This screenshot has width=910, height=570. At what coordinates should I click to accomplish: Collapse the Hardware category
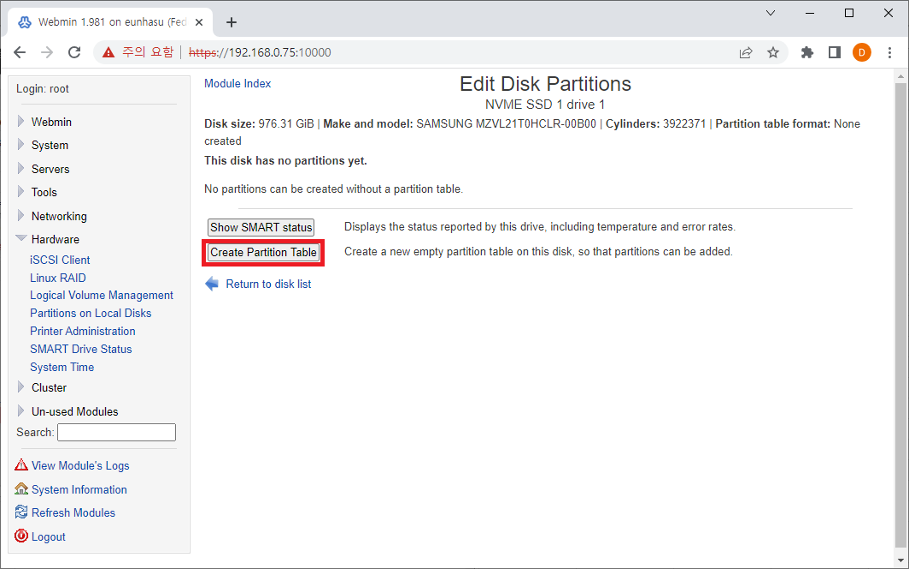[54, 239]
